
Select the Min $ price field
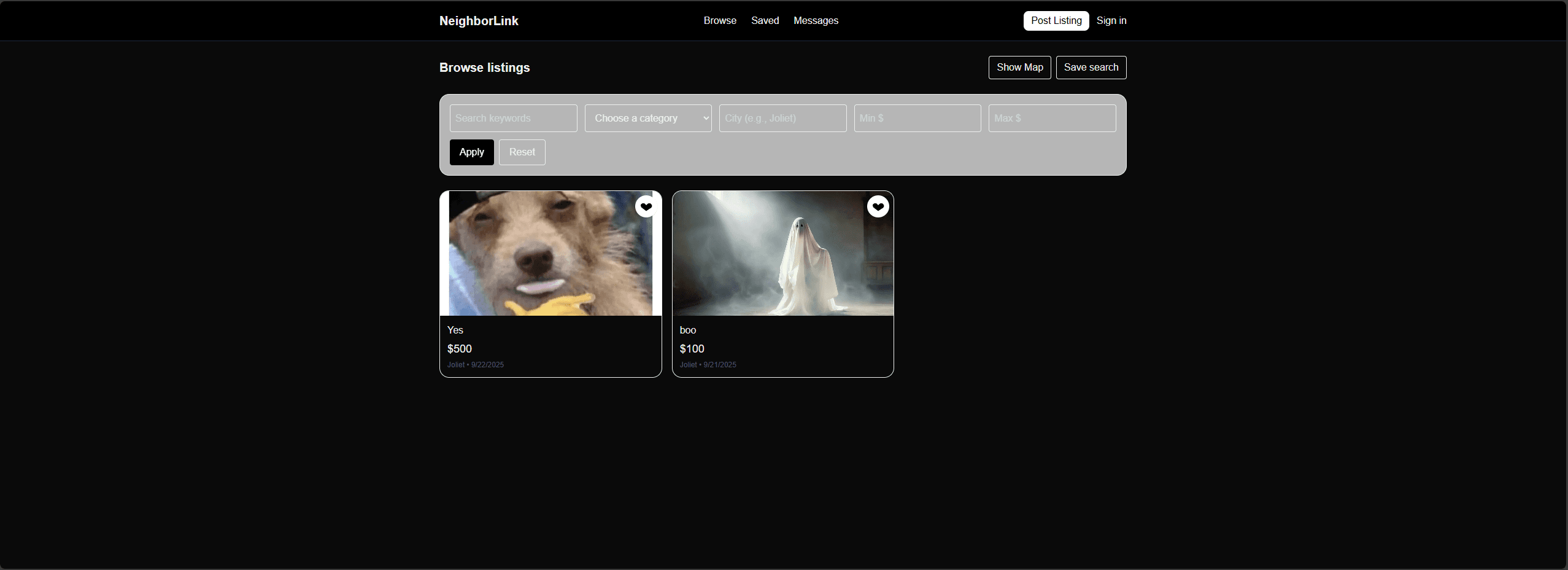click(917, 119)
